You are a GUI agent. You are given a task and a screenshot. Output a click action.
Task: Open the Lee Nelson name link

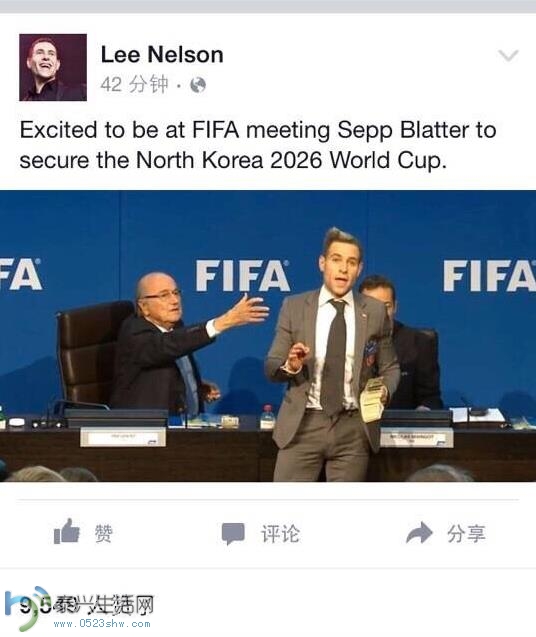click(x=162, y=55)
